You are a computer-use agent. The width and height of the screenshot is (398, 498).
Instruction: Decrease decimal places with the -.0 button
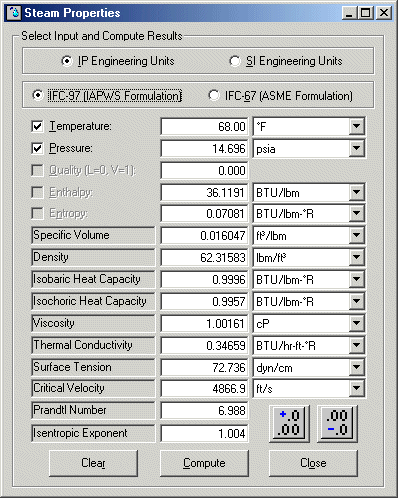click(x=337, y=424)
